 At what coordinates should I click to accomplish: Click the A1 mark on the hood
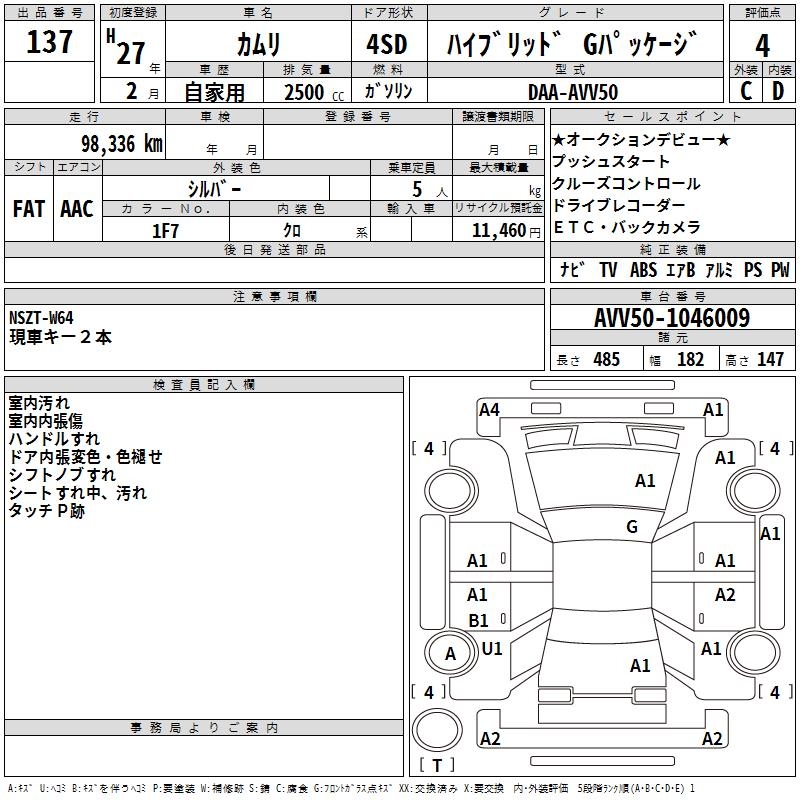(645, 481)
